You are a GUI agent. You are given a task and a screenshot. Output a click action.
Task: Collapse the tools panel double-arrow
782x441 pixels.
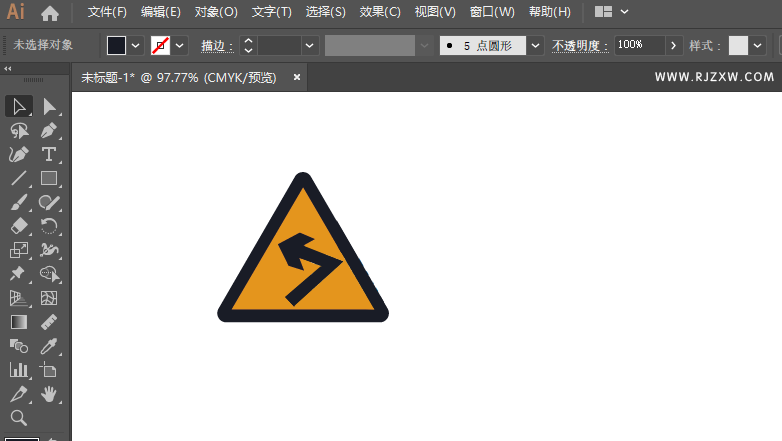click(7, 68)
